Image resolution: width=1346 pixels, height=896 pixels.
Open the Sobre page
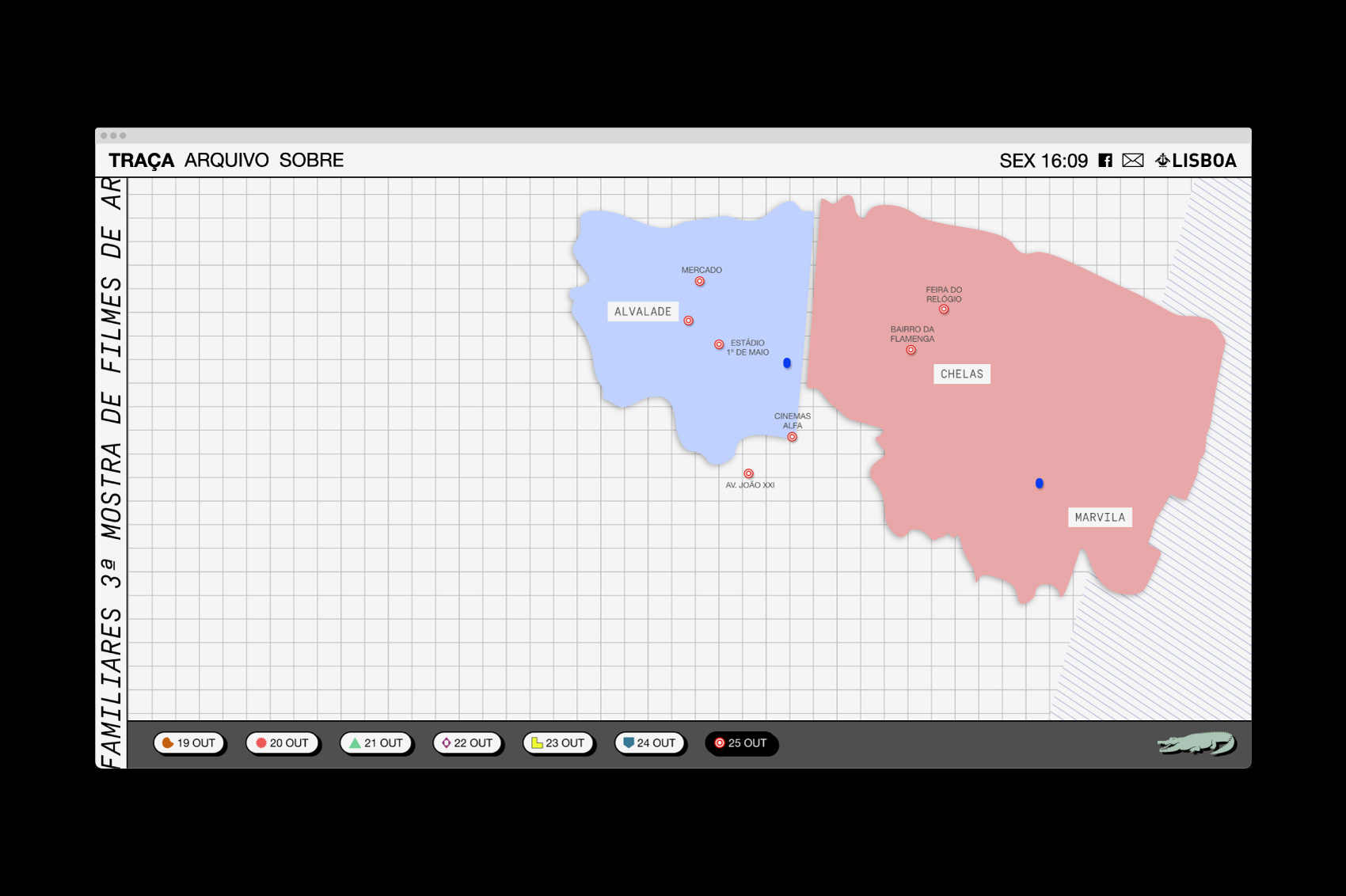(311, 161)
